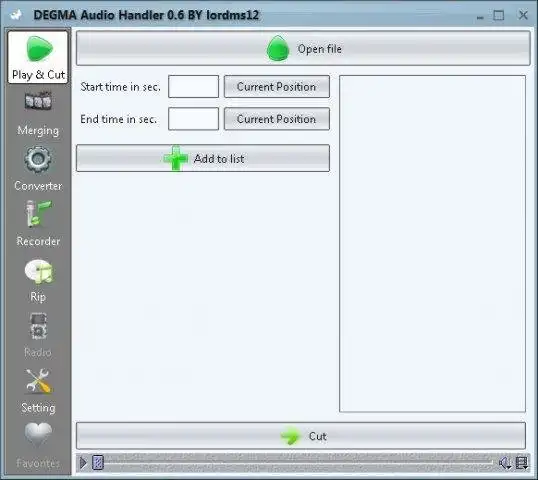Viewport: 538px width, 480px height.
Task: Click the player seek bar track
Action: pyautogui.click(x=299, y=463)
